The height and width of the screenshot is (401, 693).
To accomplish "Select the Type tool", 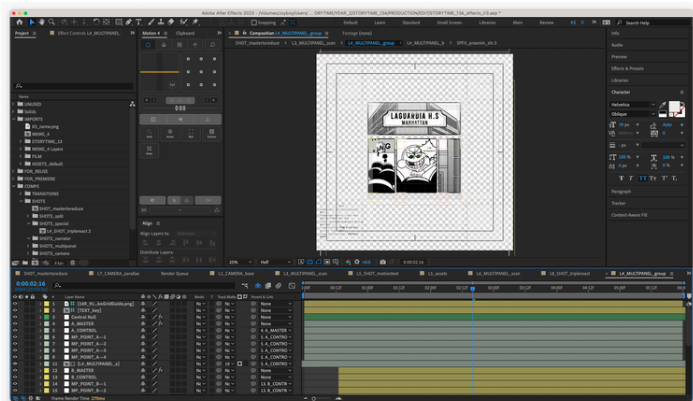I will (x=138, y=22).
